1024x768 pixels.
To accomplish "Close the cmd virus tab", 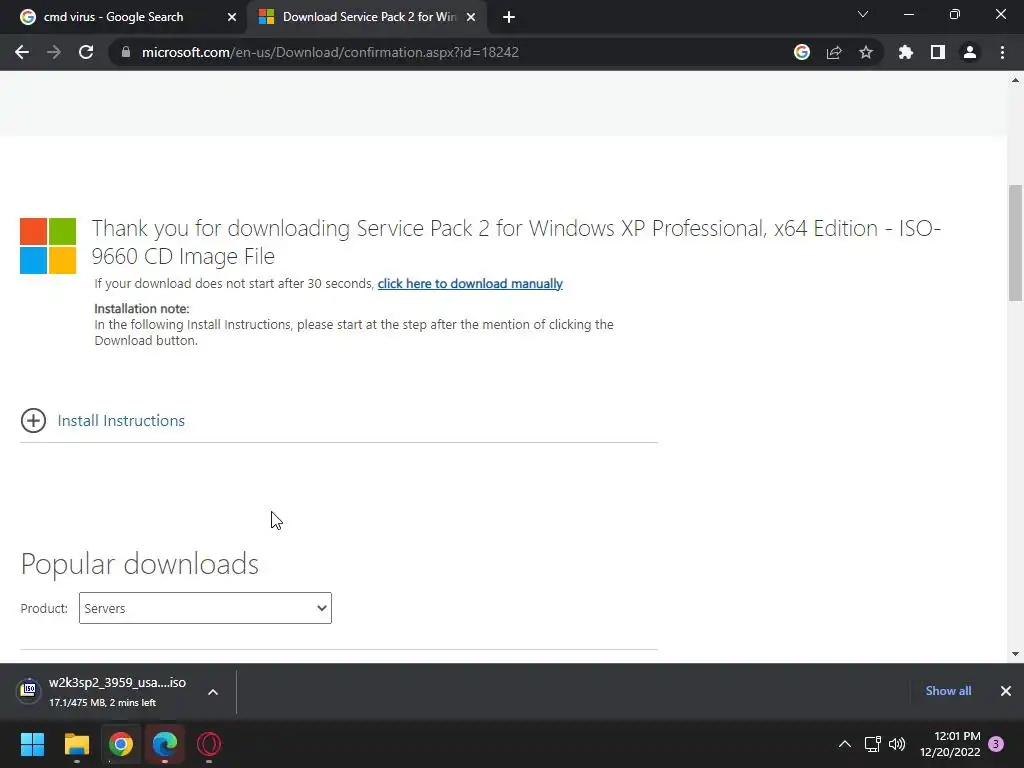I will pos(232,17).
